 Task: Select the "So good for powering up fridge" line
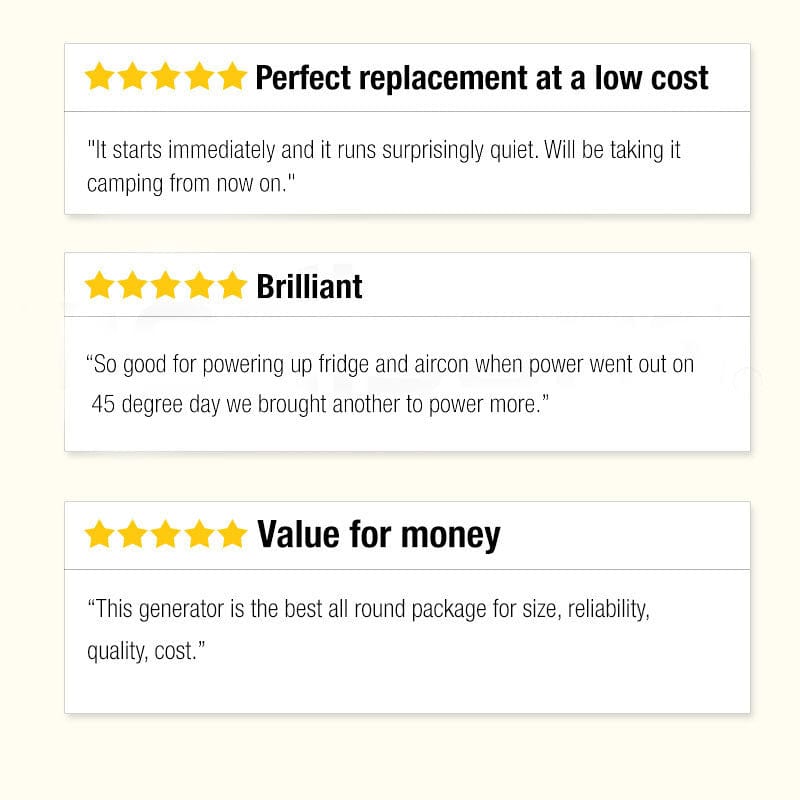coord(390,364)
